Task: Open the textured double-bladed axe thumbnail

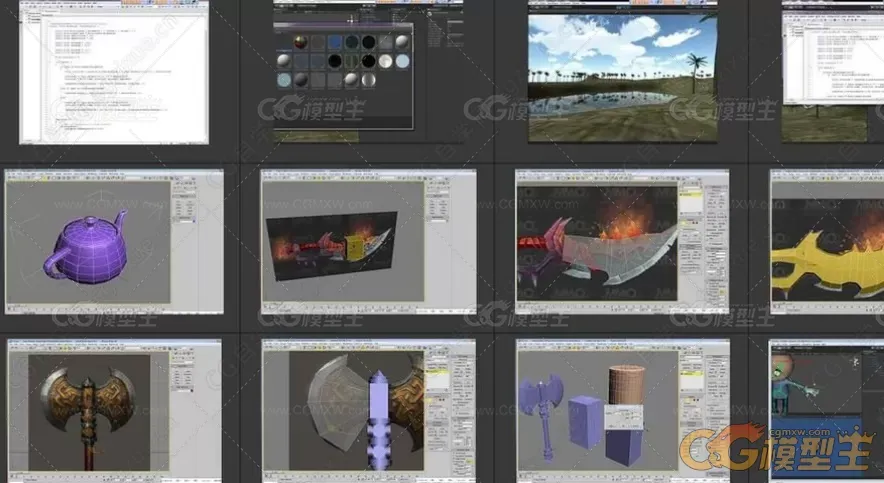Action: (114, 410)
